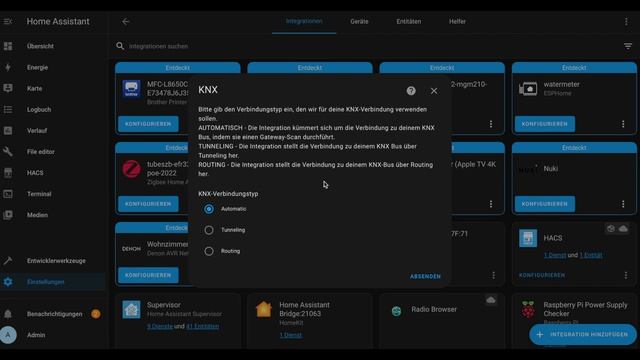Open options menu on mgm210 card

coord(491,124)
